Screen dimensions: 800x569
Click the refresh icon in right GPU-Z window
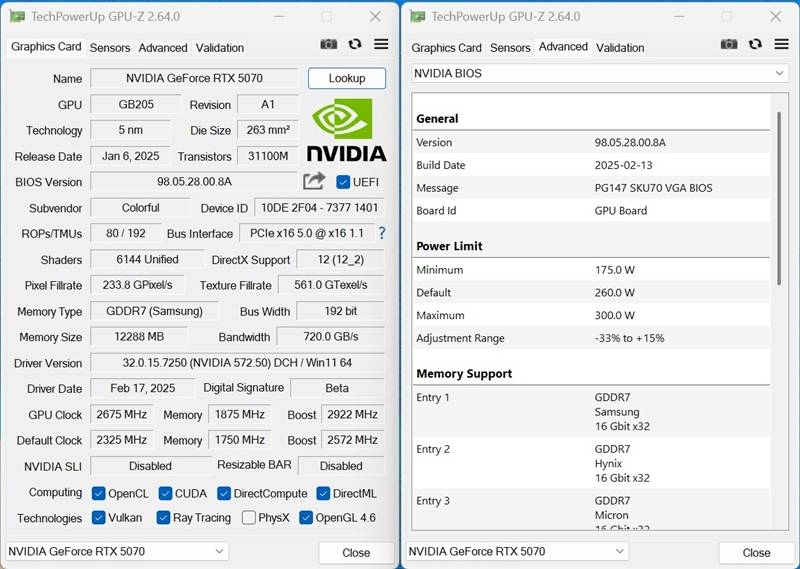click(755, 44)
